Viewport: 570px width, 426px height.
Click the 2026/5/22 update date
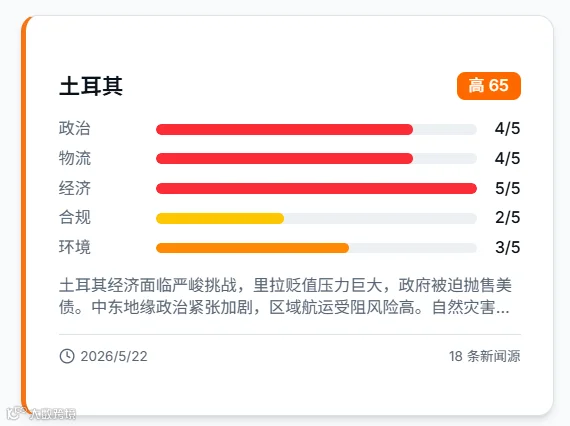point(114,356)
